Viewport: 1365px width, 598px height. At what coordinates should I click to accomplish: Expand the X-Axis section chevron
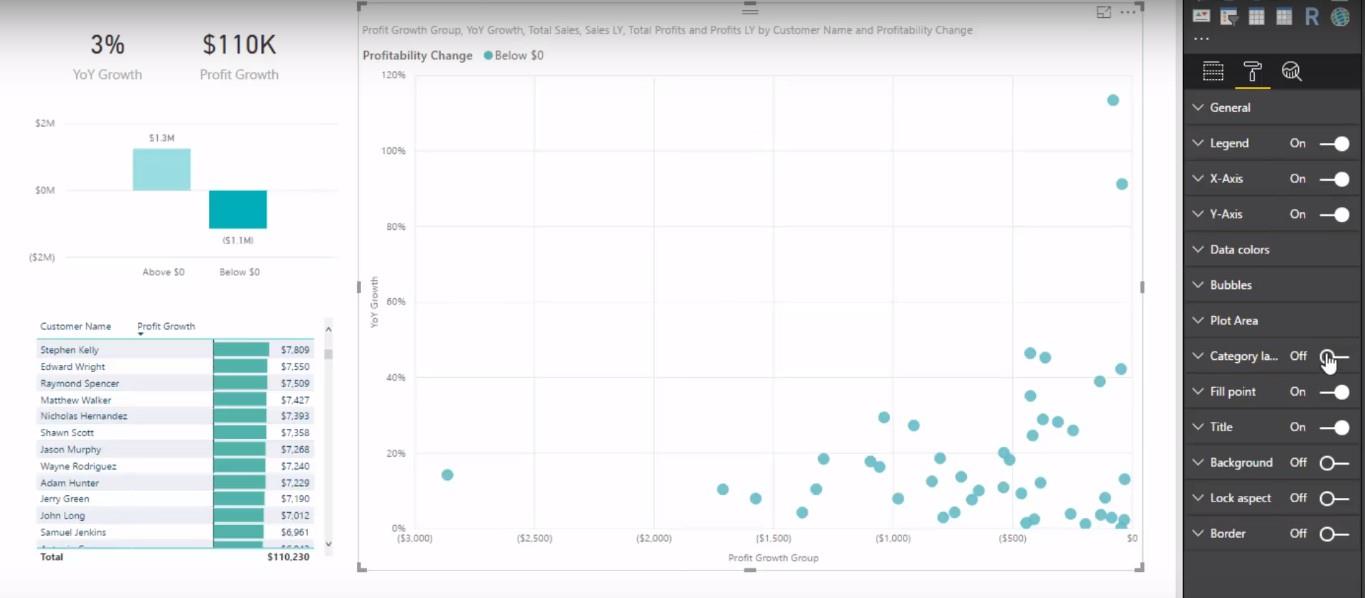(1197, 179)
